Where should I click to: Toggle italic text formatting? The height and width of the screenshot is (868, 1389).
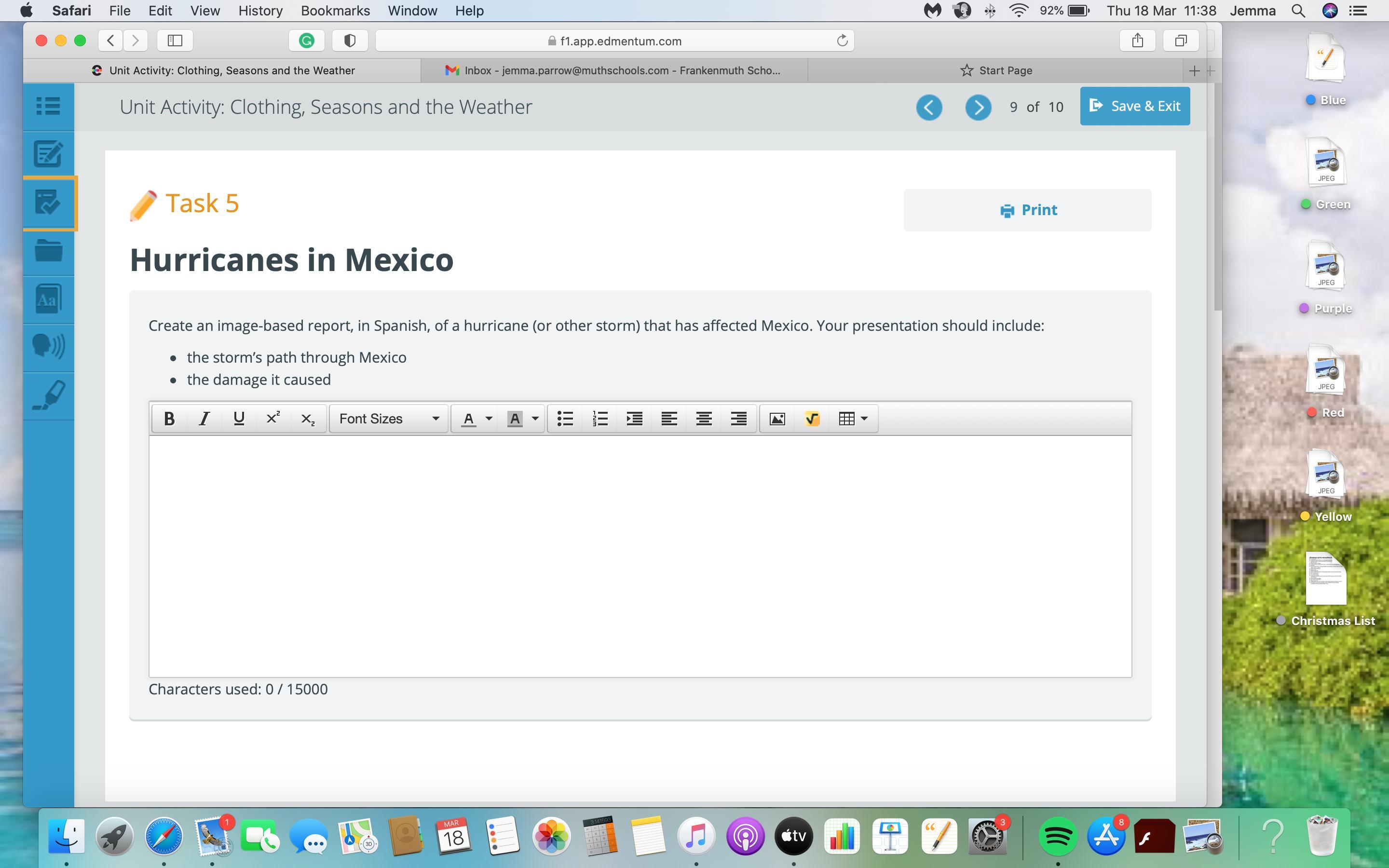pos(204,419)
